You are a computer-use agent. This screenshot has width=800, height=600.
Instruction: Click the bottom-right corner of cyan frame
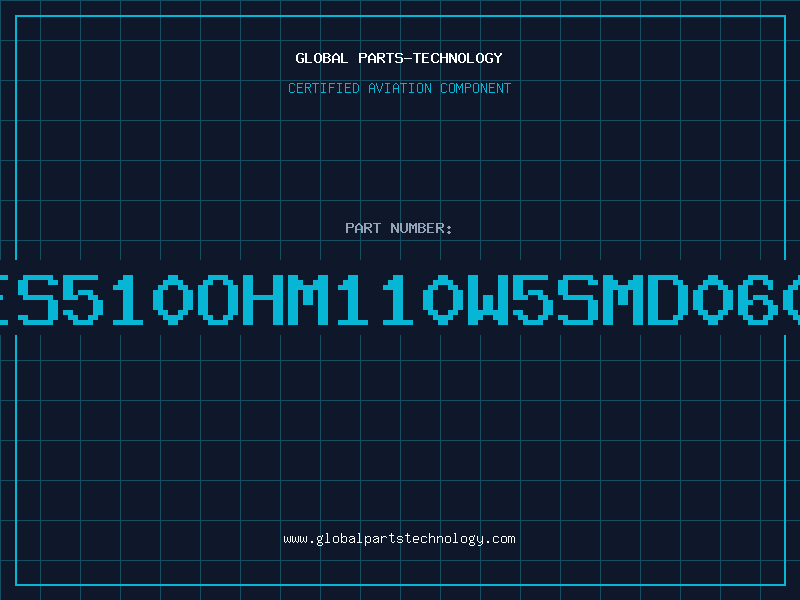click(x=785, y=585)
